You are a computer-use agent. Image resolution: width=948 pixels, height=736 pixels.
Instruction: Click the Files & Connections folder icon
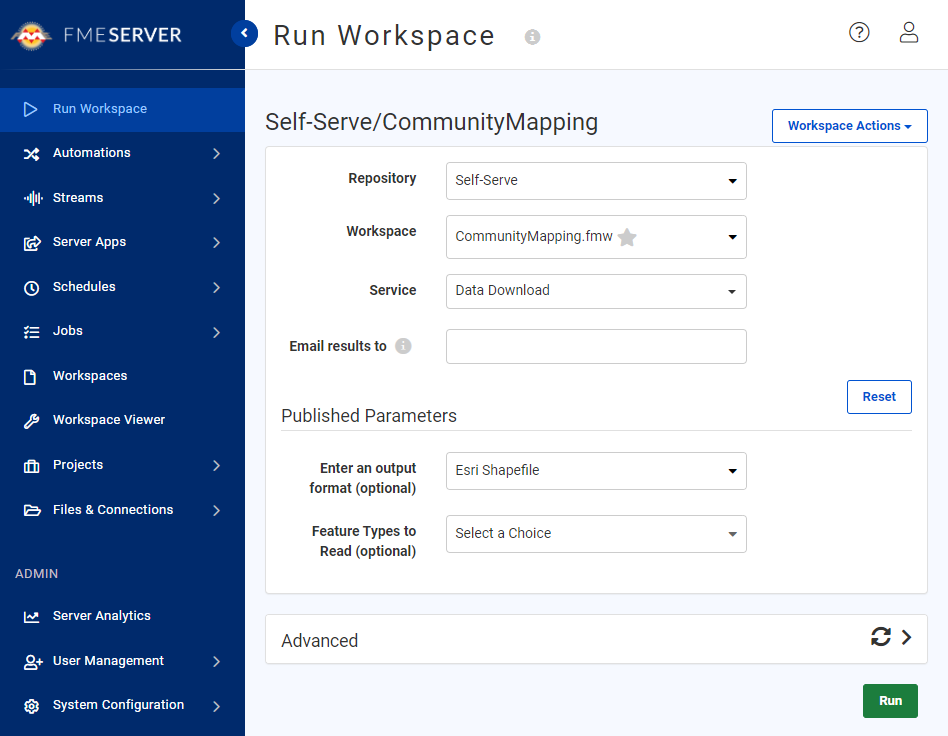pos(32,510)
